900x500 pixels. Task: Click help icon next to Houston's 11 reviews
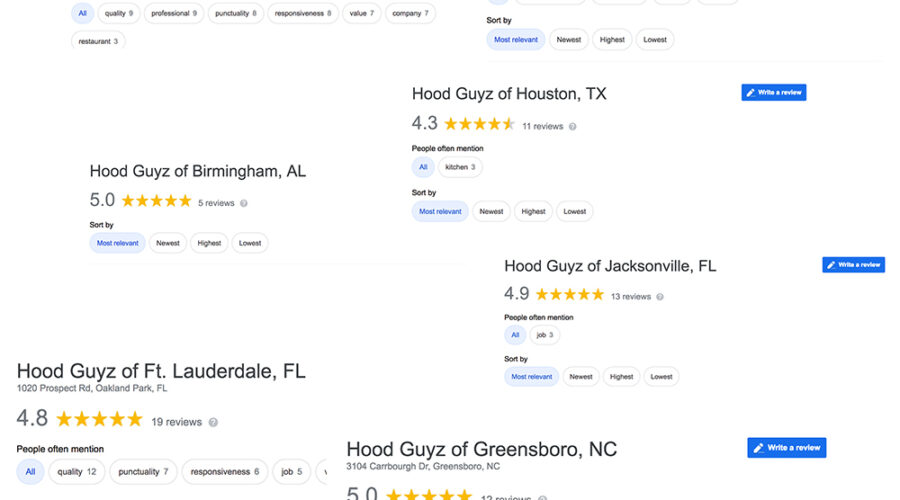(572, 127)
